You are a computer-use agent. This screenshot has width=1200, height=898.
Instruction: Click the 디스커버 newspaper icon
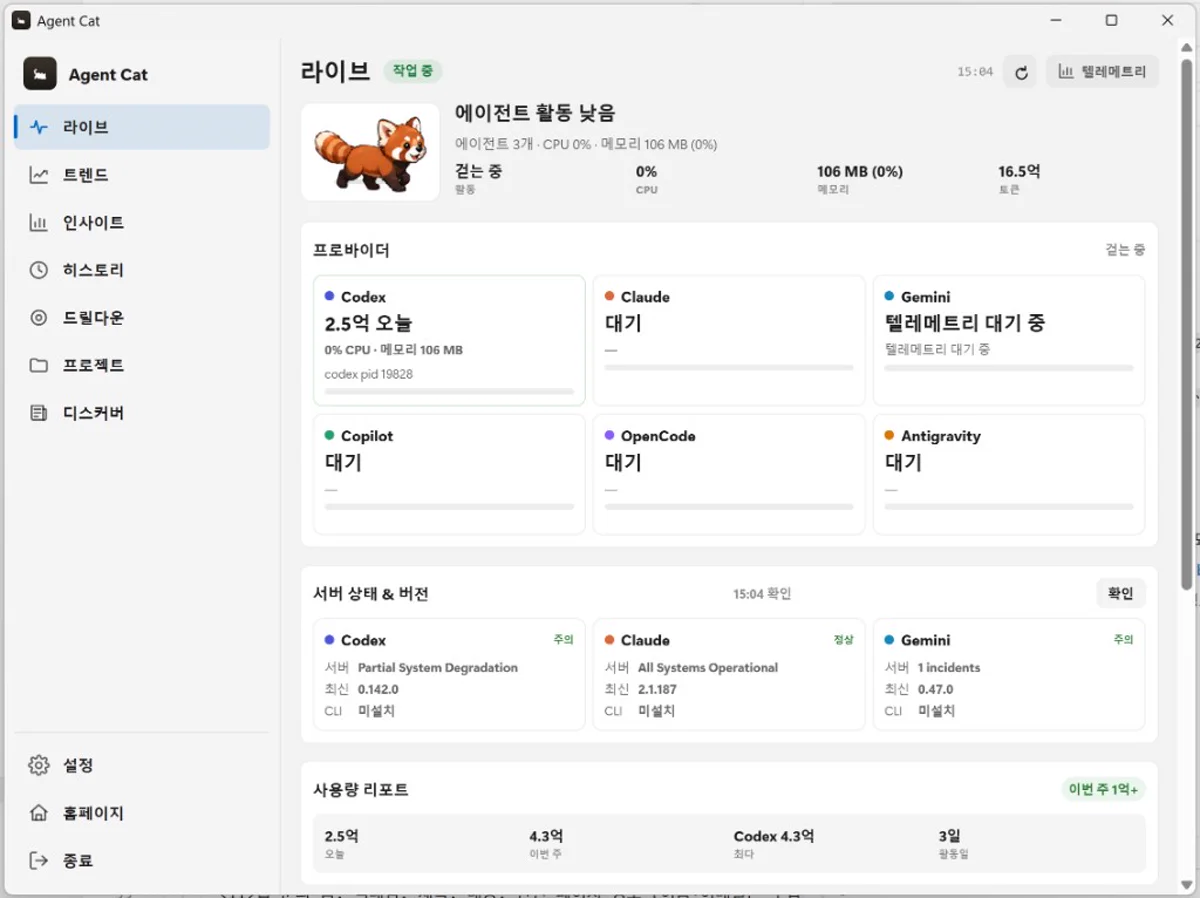[39, 413]
